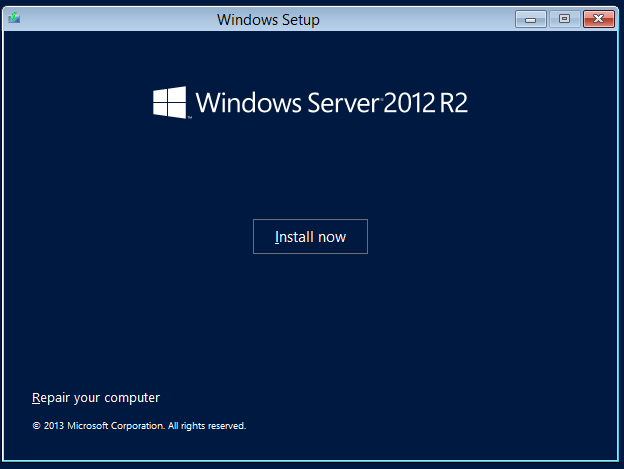The image size is (624, 469).
Task: Click the underlined R in Repair
Action: (36, 397)
